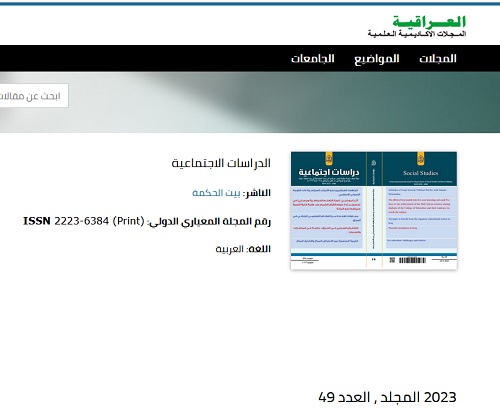Click the gold emblem above Social Studies

420,159
